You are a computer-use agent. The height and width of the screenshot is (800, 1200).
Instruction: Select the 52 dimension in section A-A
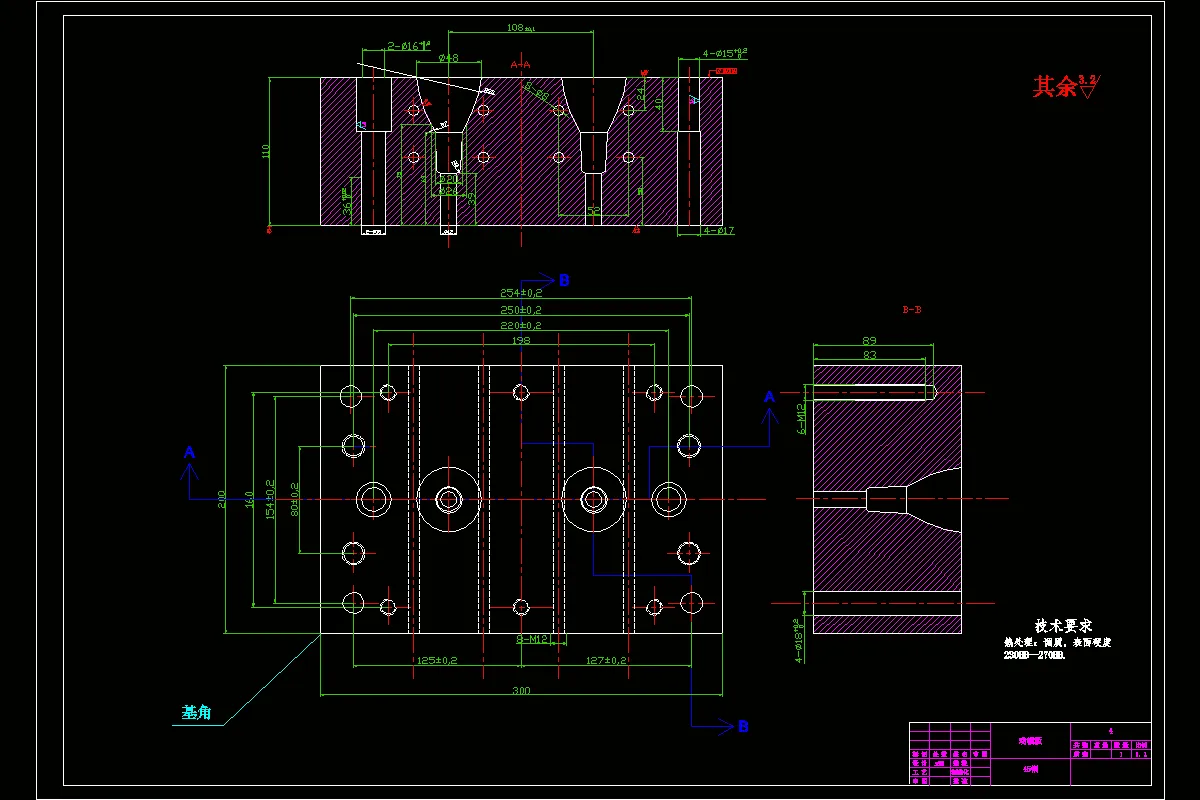(x=593, y=210)
